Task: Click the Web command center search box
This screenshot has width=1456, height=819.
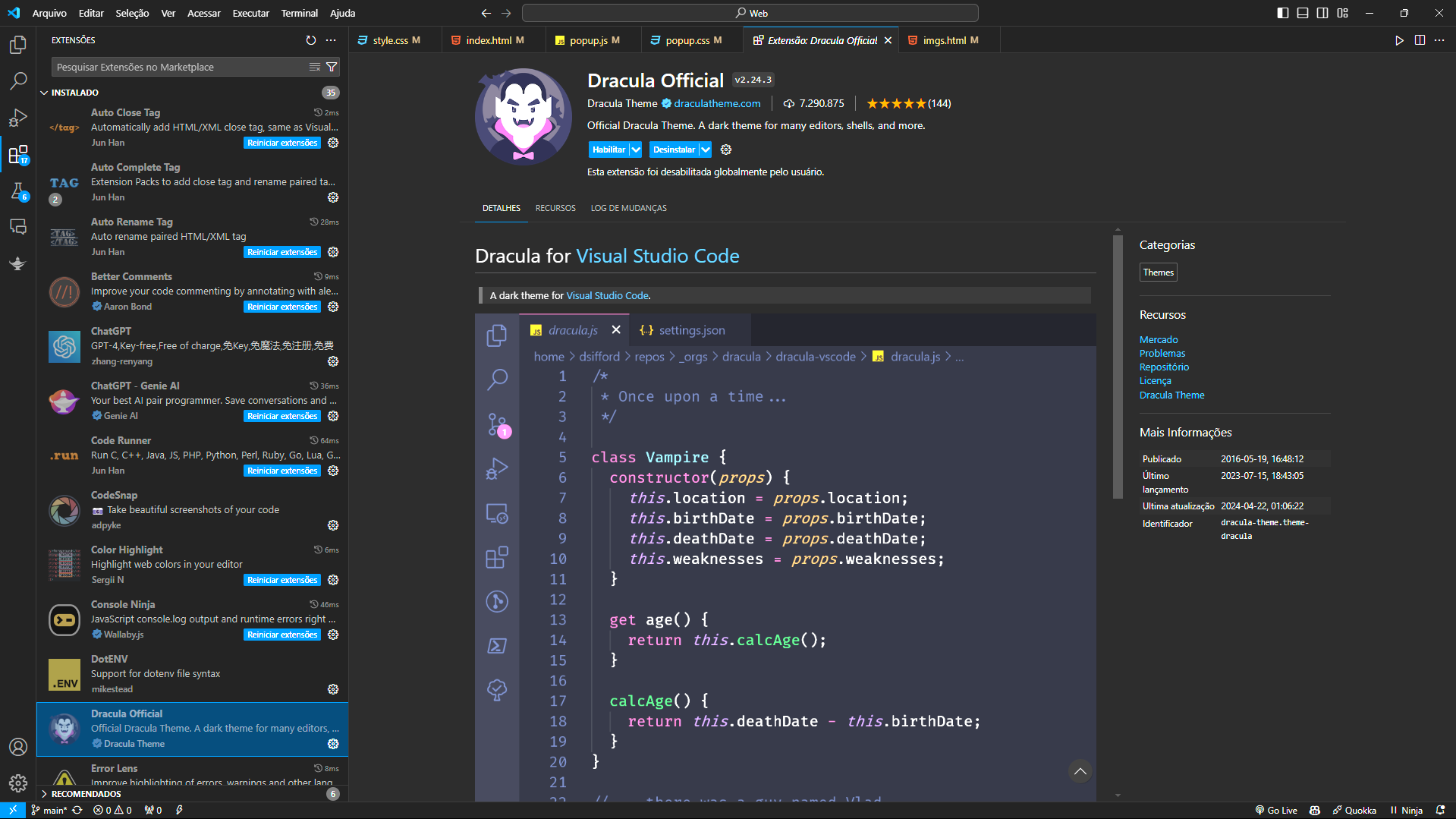Action: (750, 13)
